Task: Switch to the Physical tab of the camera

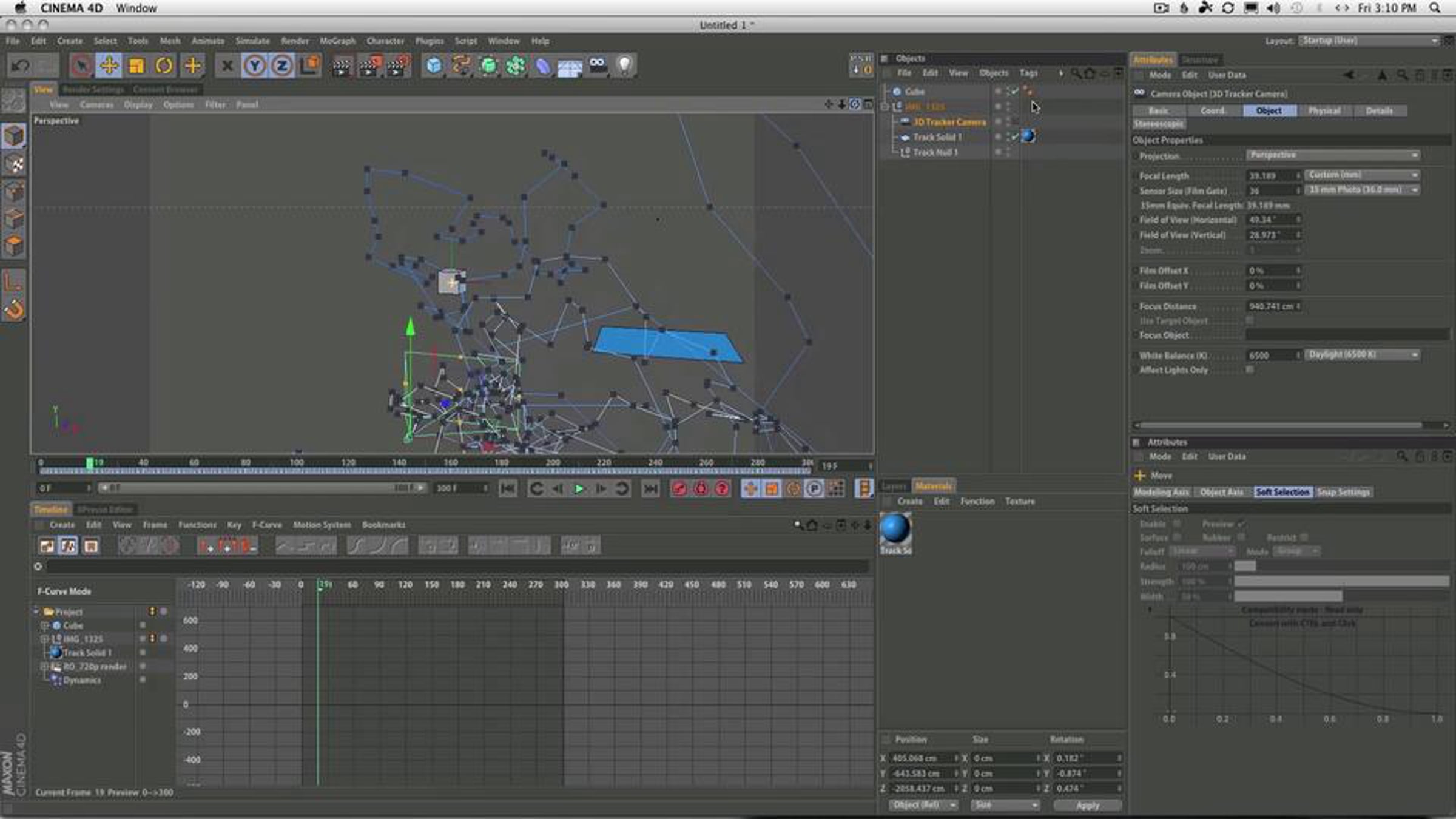Action: click(1324, 111)
